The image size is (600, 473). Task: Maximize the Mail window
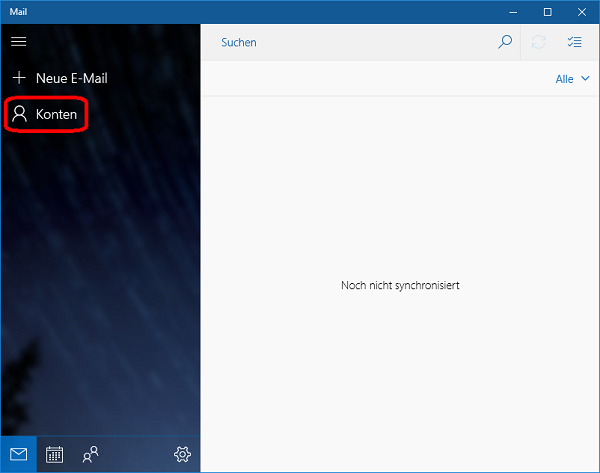(x=548, y=12)
